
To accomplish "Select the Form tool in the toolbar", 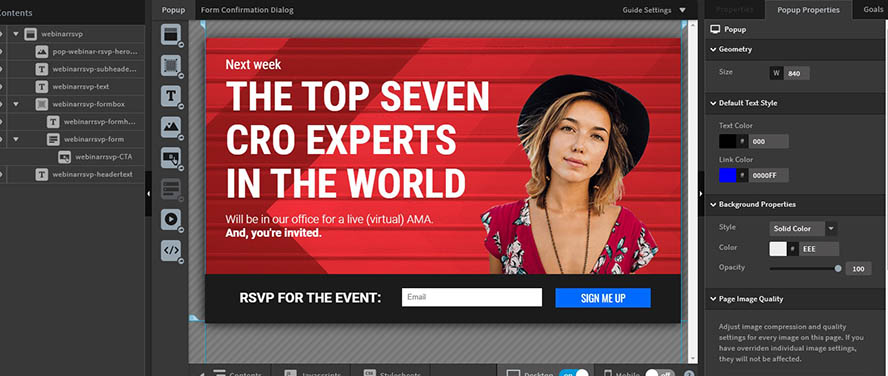I will point(170,189).
